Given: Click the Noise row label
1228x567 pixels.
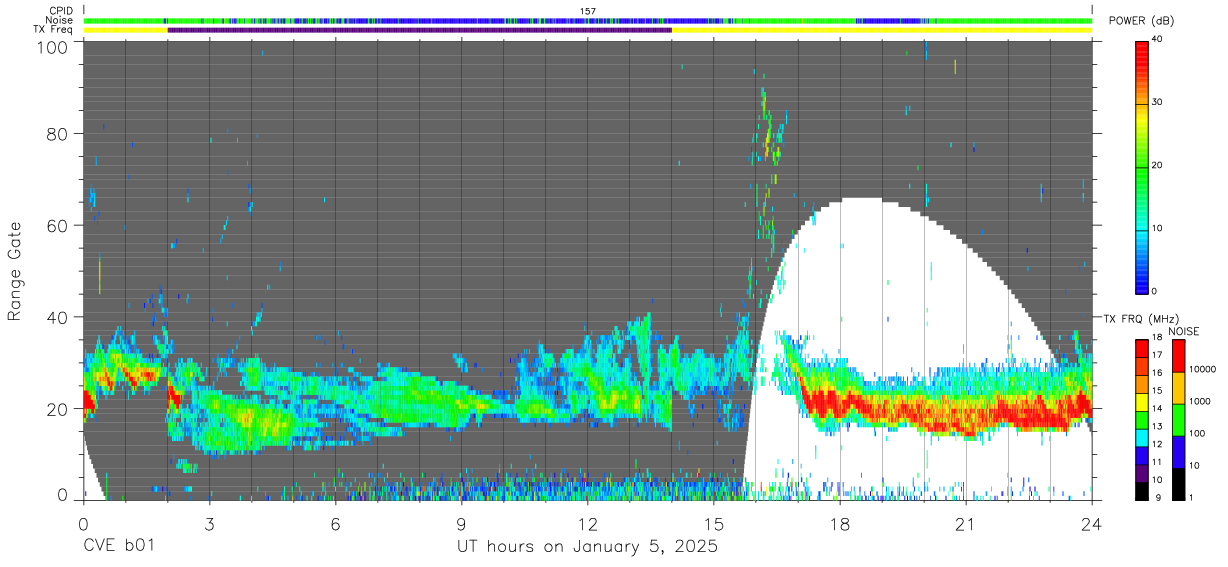Looking at the screenshot, I should click(58, 20).
